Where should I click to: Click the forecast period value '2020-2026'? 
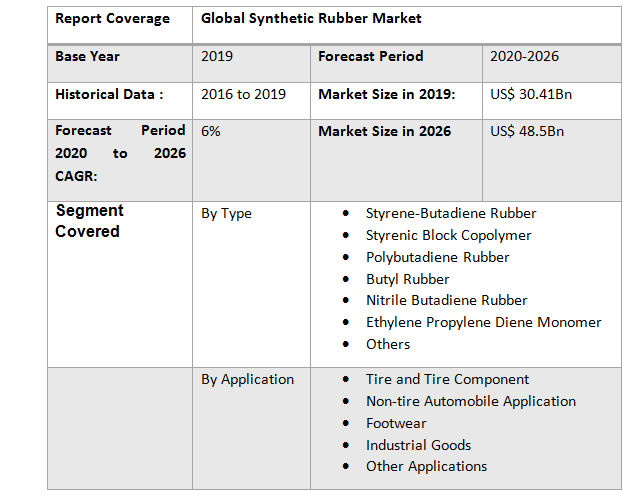pos(526,57)
